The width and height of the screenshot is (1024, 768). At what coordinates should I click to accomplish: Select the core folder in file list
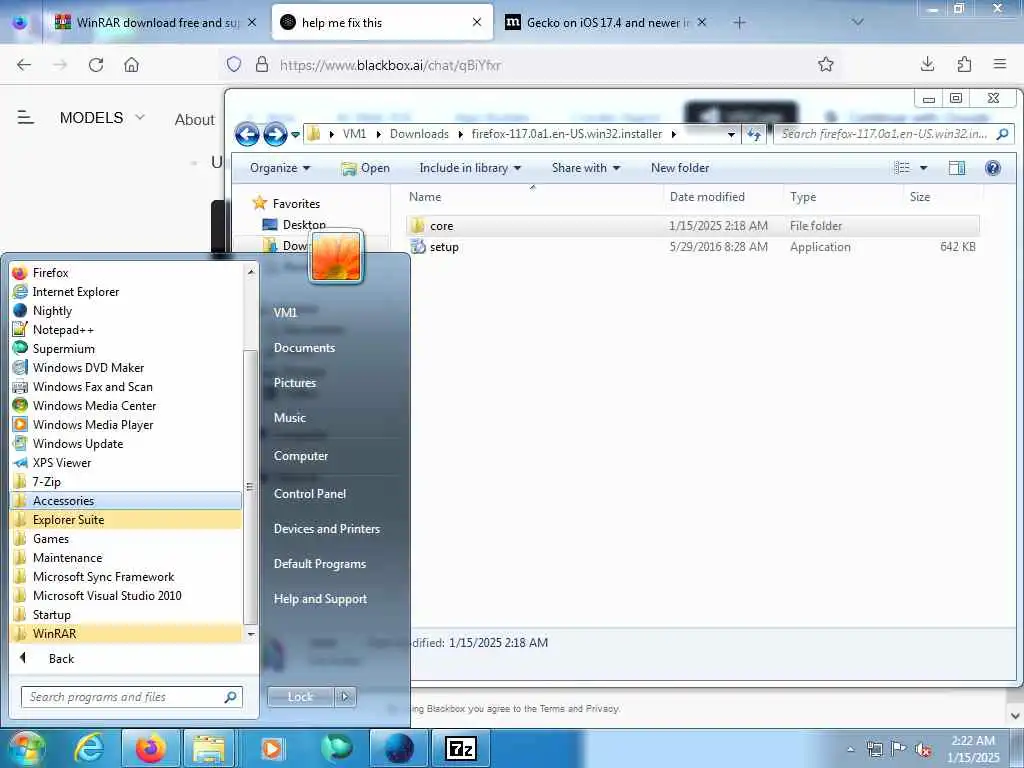(692, 225)
